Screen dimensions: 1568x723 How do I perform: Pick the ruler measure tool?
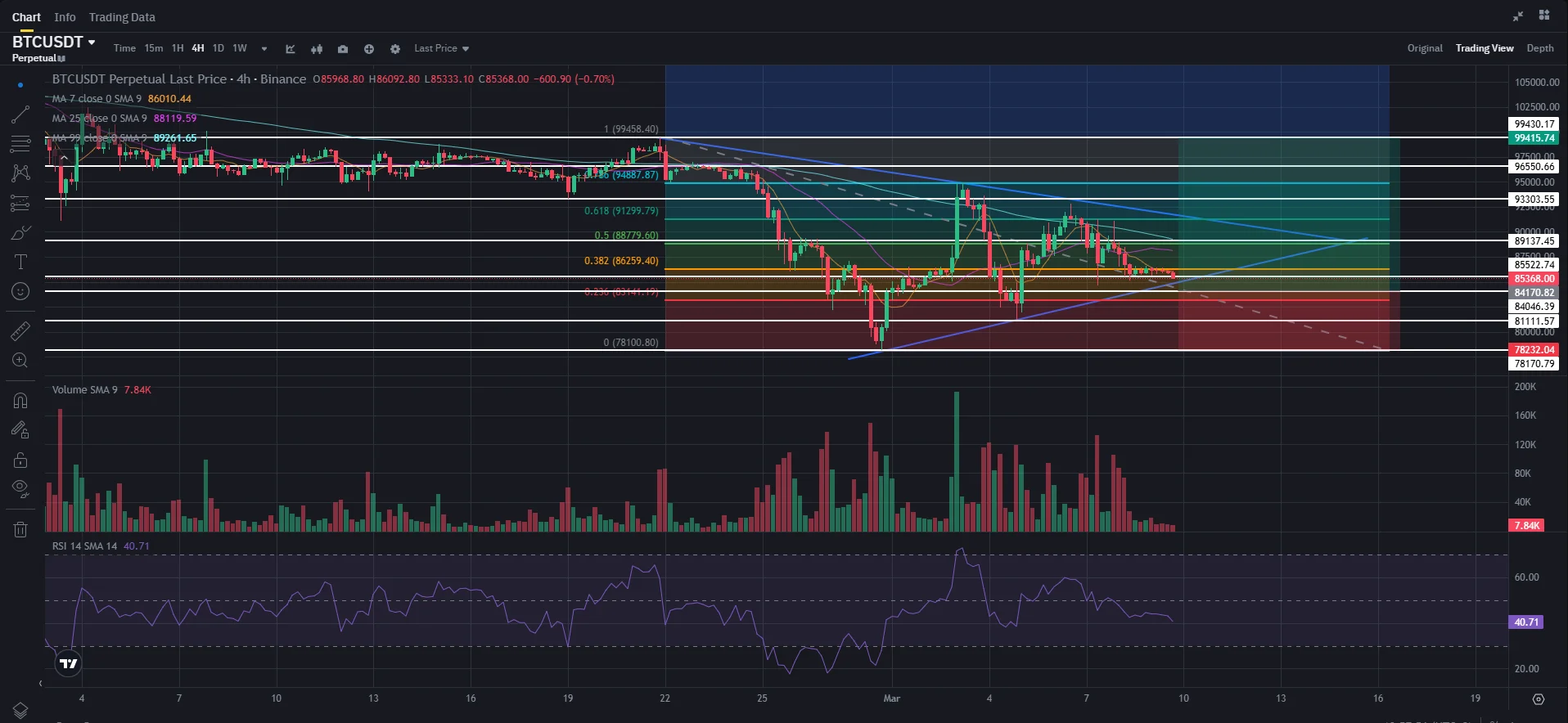pos(20,330)
